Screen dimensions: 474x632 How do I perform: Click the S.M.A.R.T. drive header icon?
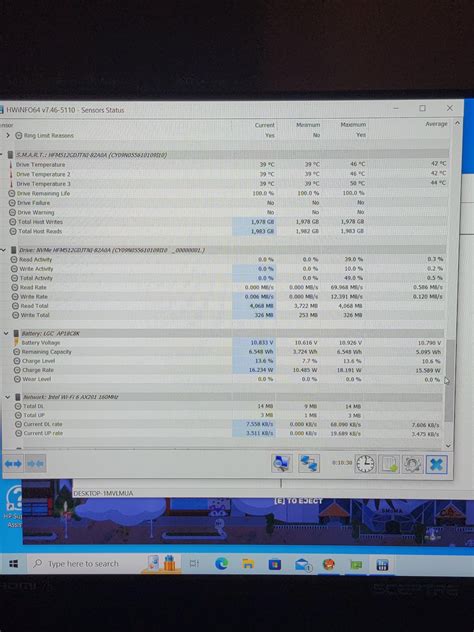click(x=10, y=155)
